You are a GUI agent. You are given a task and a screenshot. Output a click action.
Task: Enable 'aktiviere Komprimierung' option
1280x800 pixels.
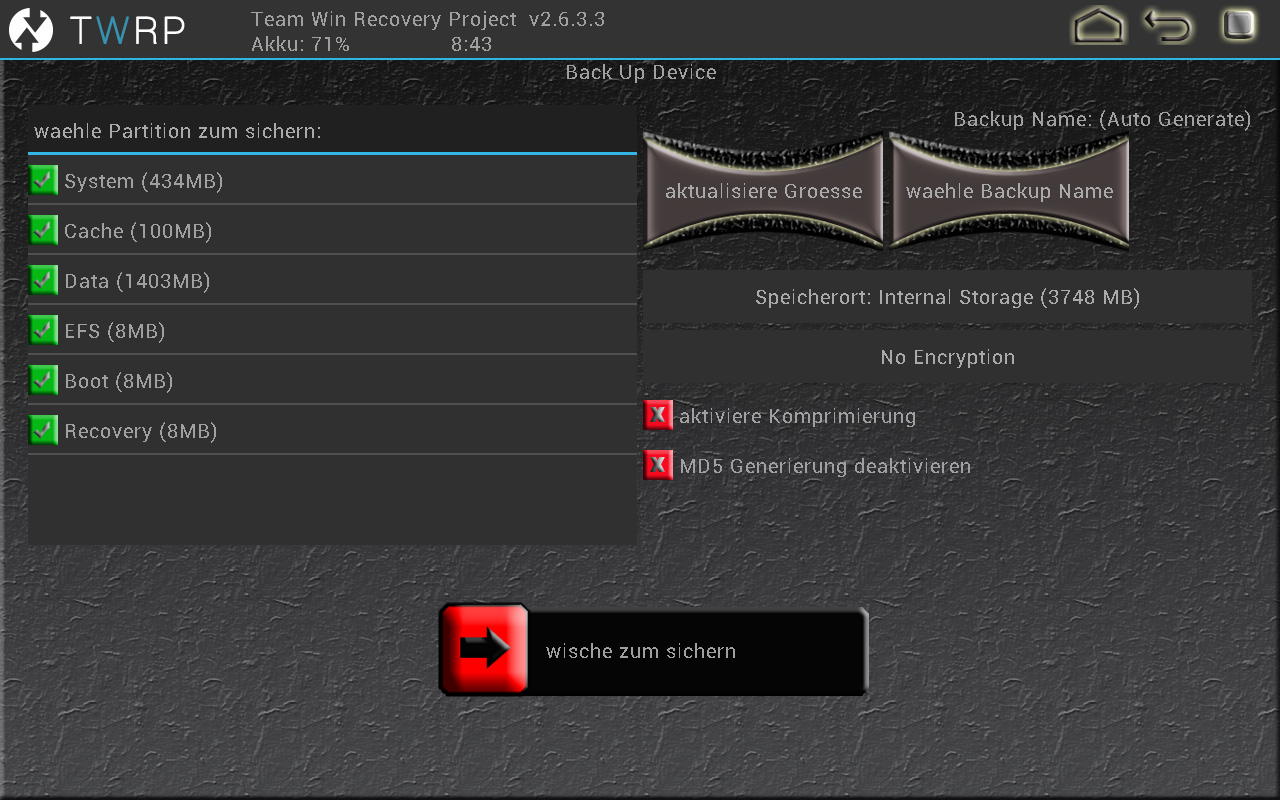point(658,416)
